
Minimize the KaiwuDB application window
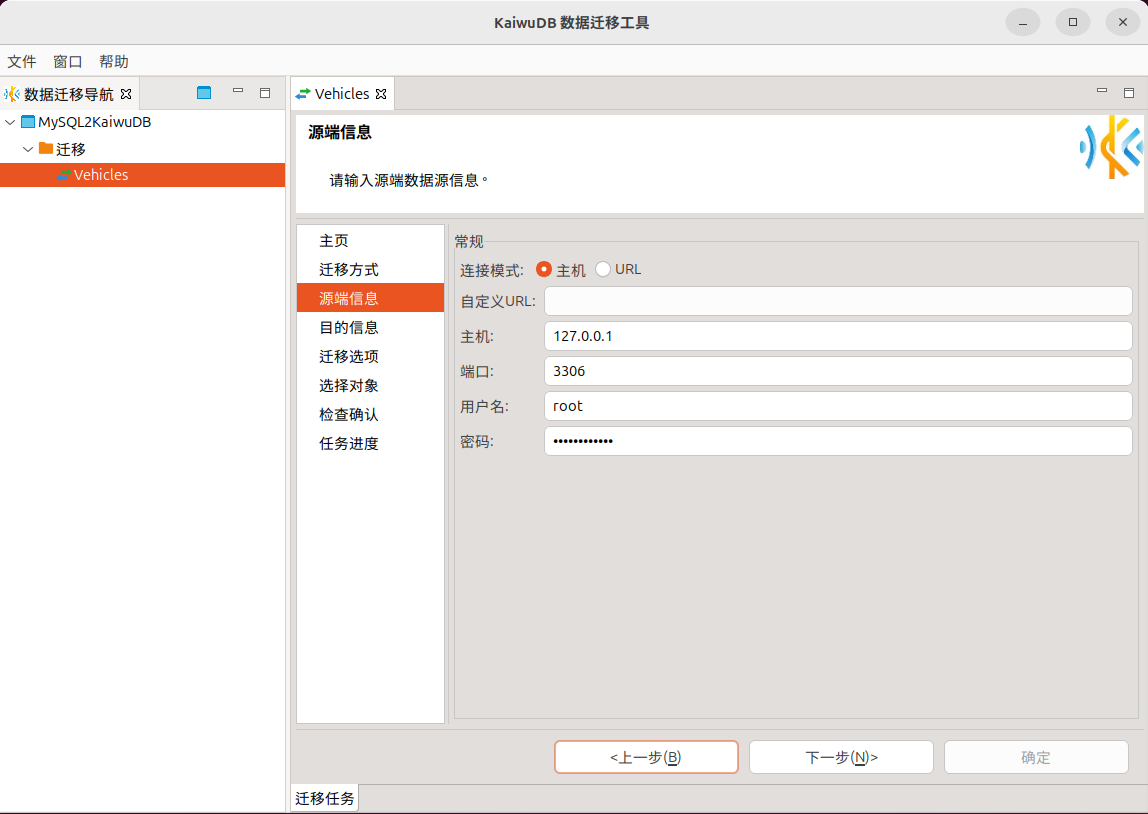point(1023,23)
